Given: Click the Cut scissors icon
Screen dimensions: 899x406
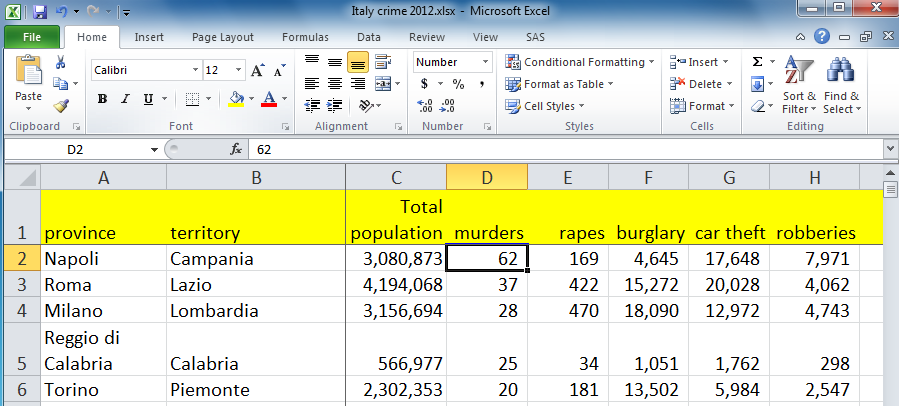Looking at the screenshot, I should pyautogui.click(x=60, y=62).
